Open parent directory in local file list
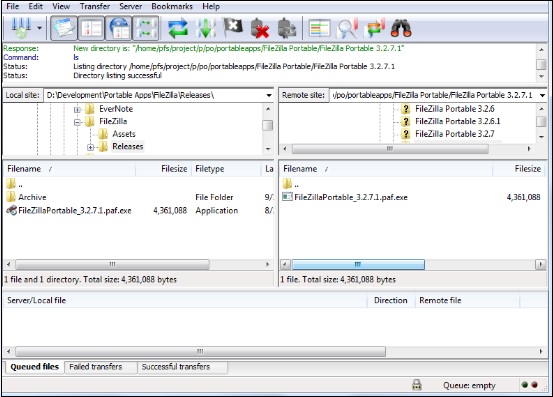The width and height of the screenshot is (553, 397). (14, 184)
